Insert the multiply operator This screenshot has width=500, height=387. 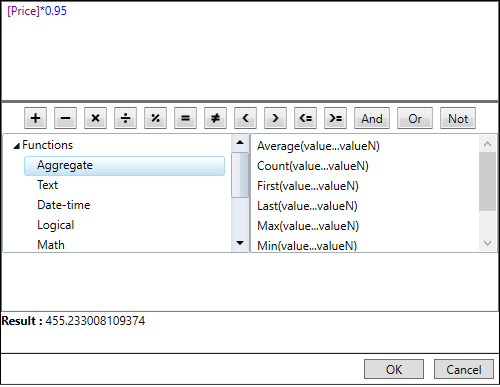click(95, 118)
